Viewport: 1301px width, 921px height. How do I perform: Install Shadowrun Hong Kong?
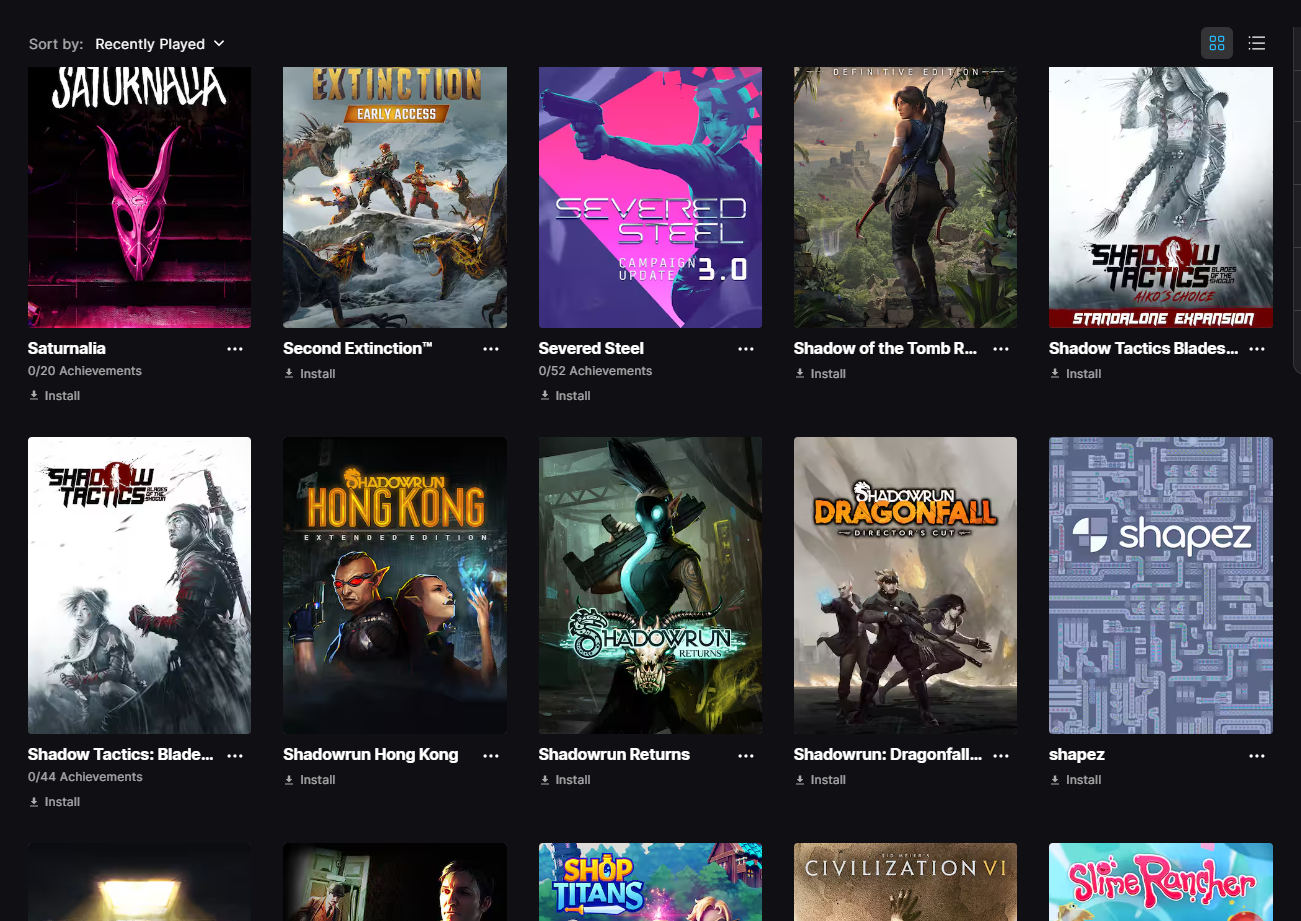pyautogui.click(x=310, y=780)
